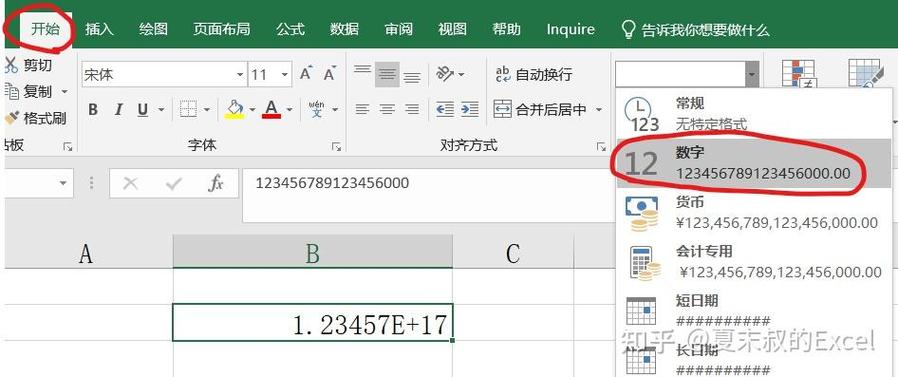Open the Help (帮助) tab

(x=506, y=29)
